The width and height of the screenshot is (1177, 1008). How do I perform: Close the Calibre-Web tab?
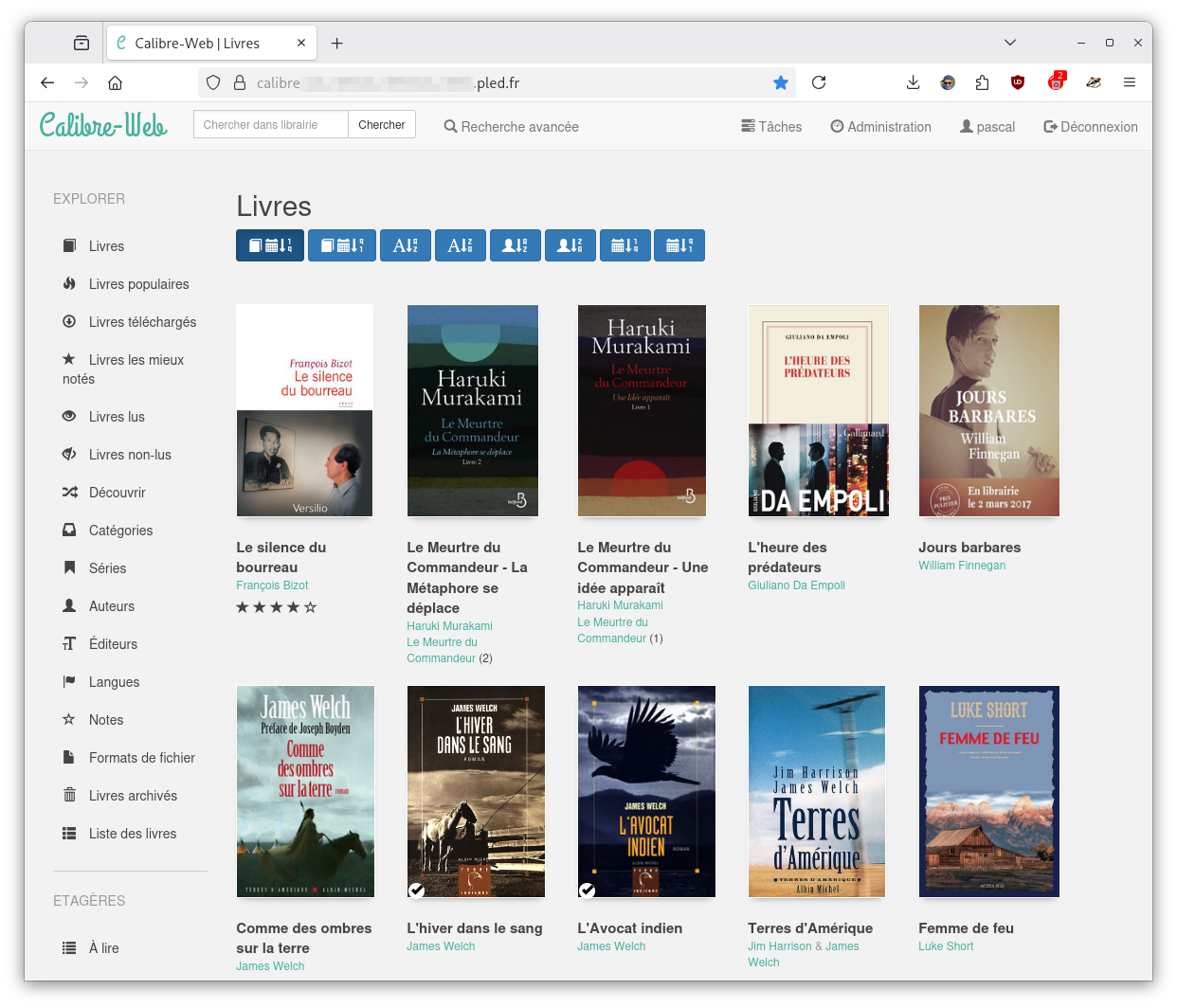pyautogui.click(x=301, y=43)
